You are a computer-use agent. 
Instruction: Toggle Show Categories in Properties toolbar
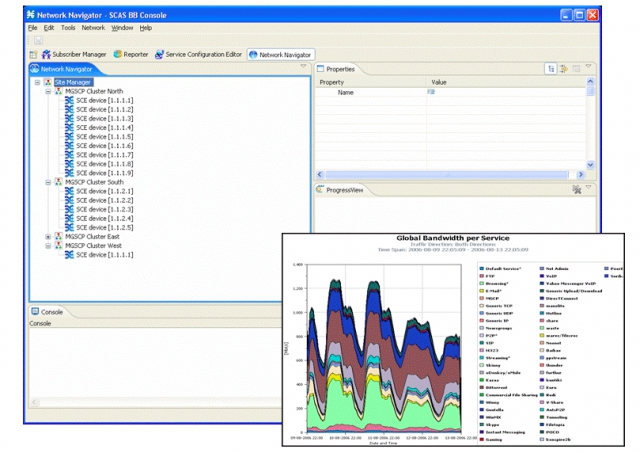(x=551, y=69)
